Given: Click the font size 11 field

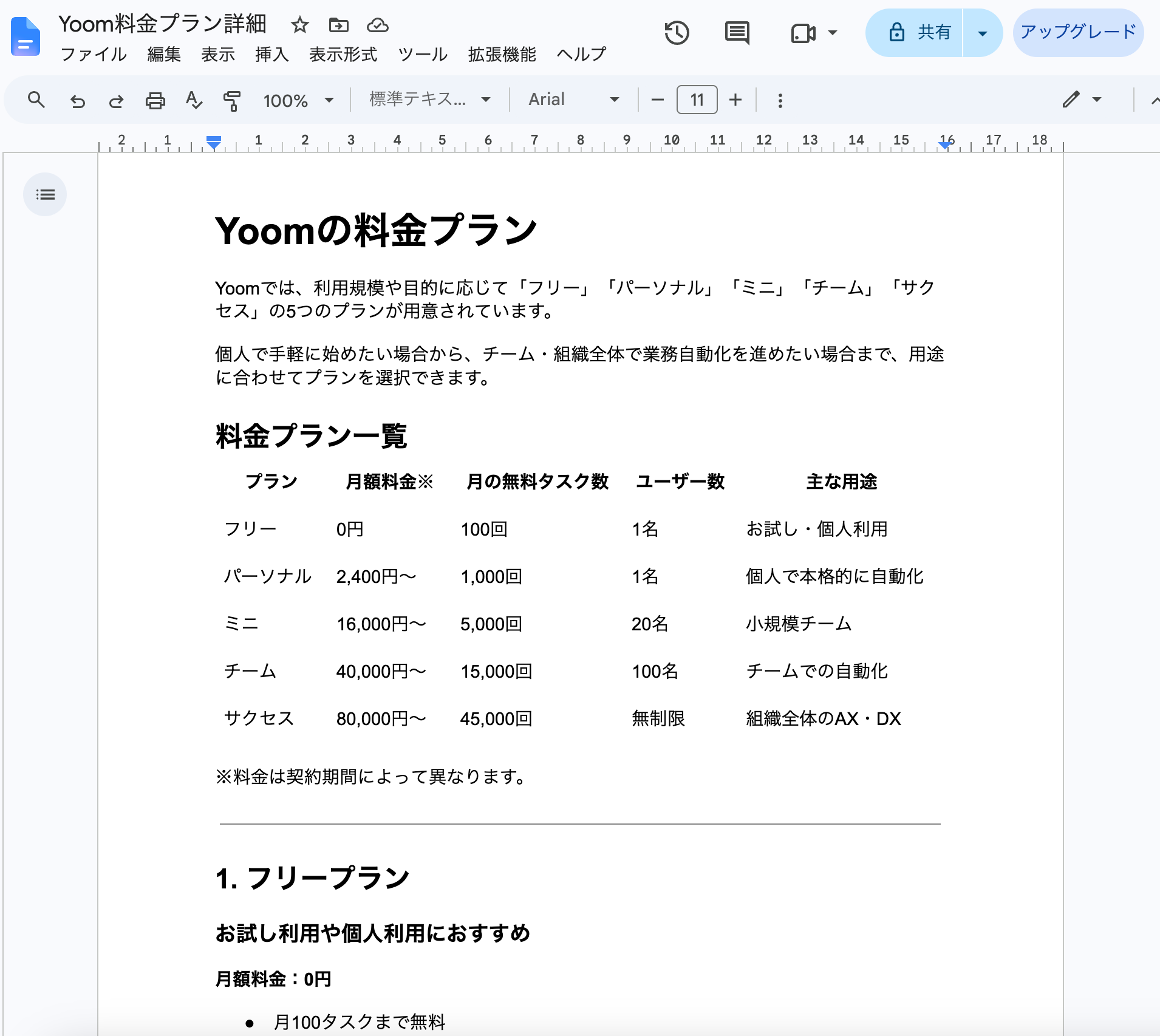Looking at the screenshot, I should click(697, 100).
